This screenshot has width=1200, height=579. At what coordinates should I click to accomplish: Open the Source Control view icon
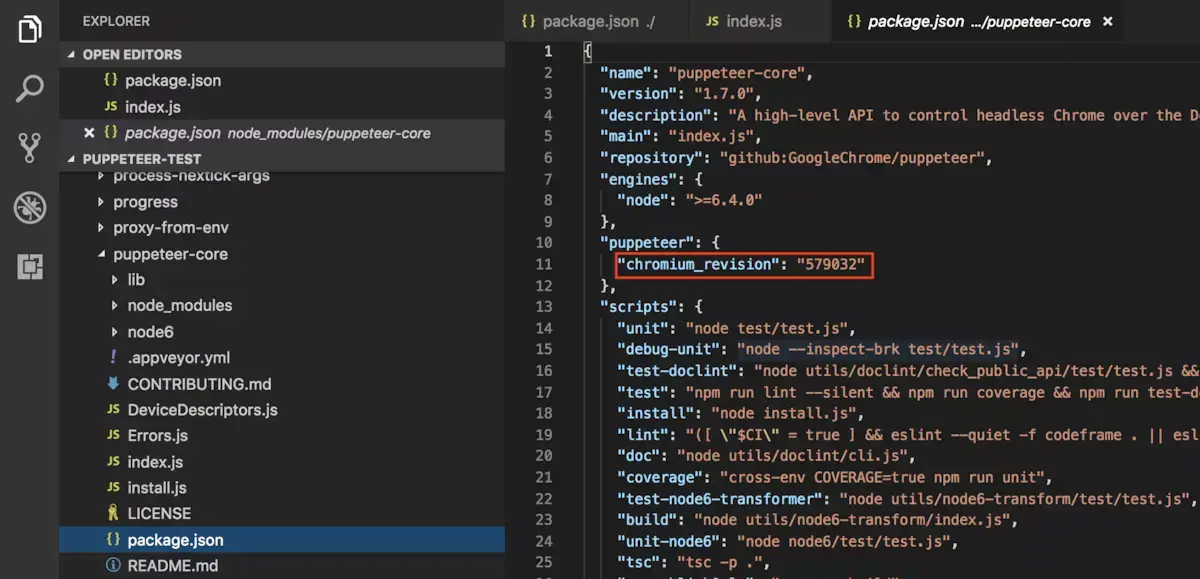click(30, 148)
